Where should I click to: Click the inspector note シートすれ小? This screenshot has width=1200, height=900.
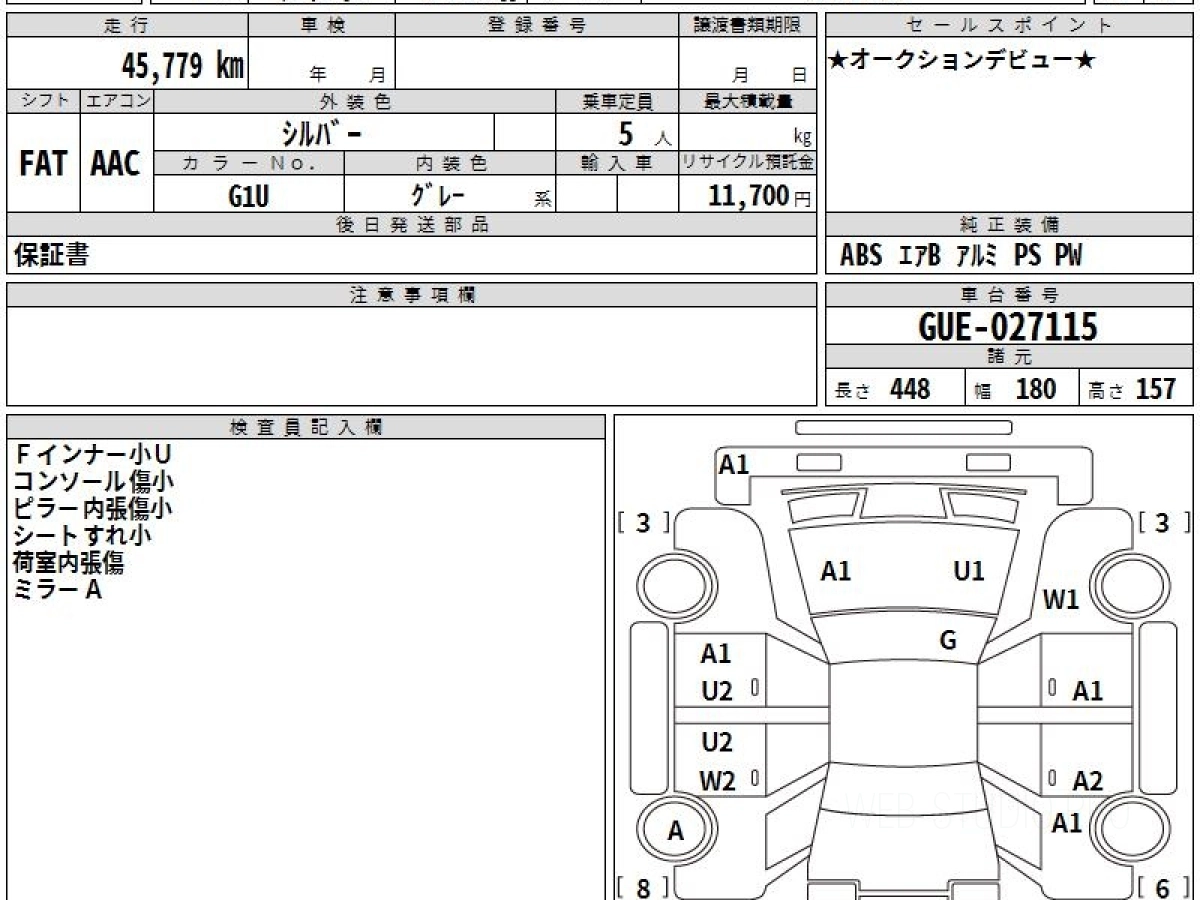[83, 536]
